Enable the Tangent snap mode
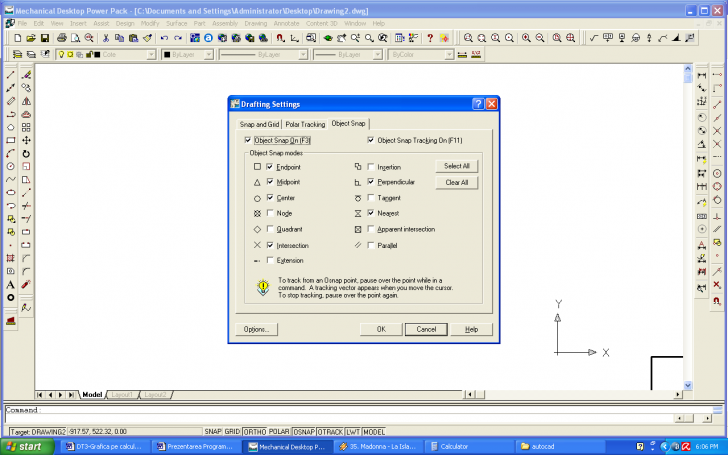 pos(371,198)
